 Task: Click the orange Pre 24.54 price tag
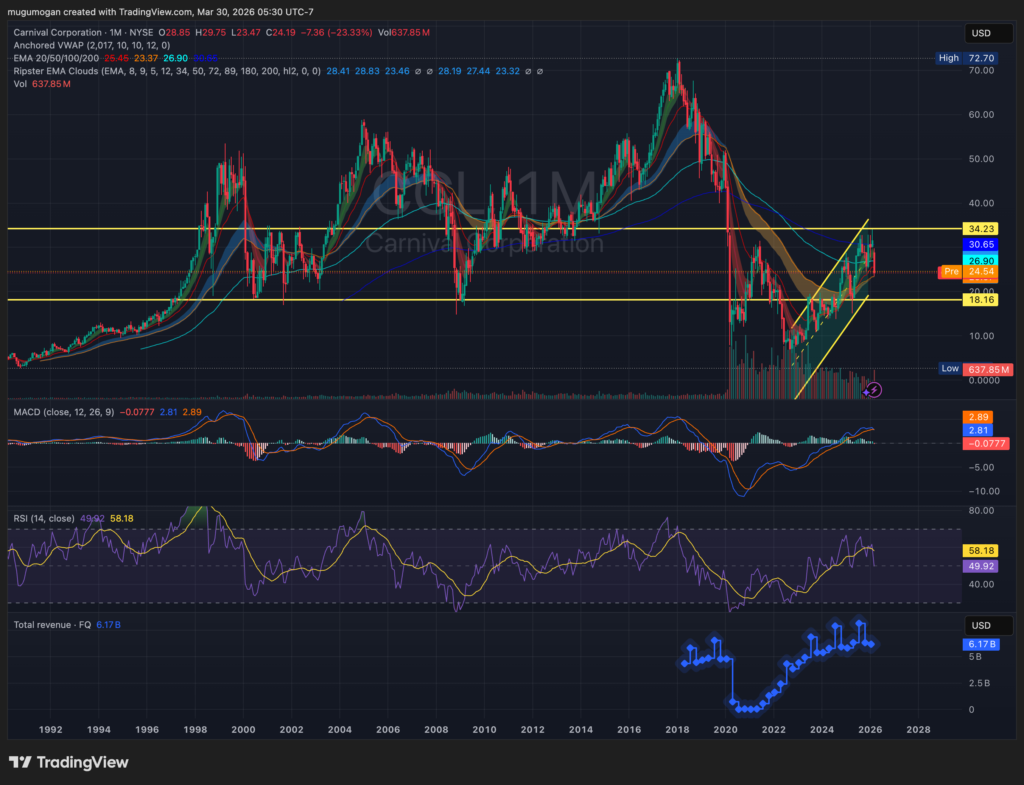[971, 272]
